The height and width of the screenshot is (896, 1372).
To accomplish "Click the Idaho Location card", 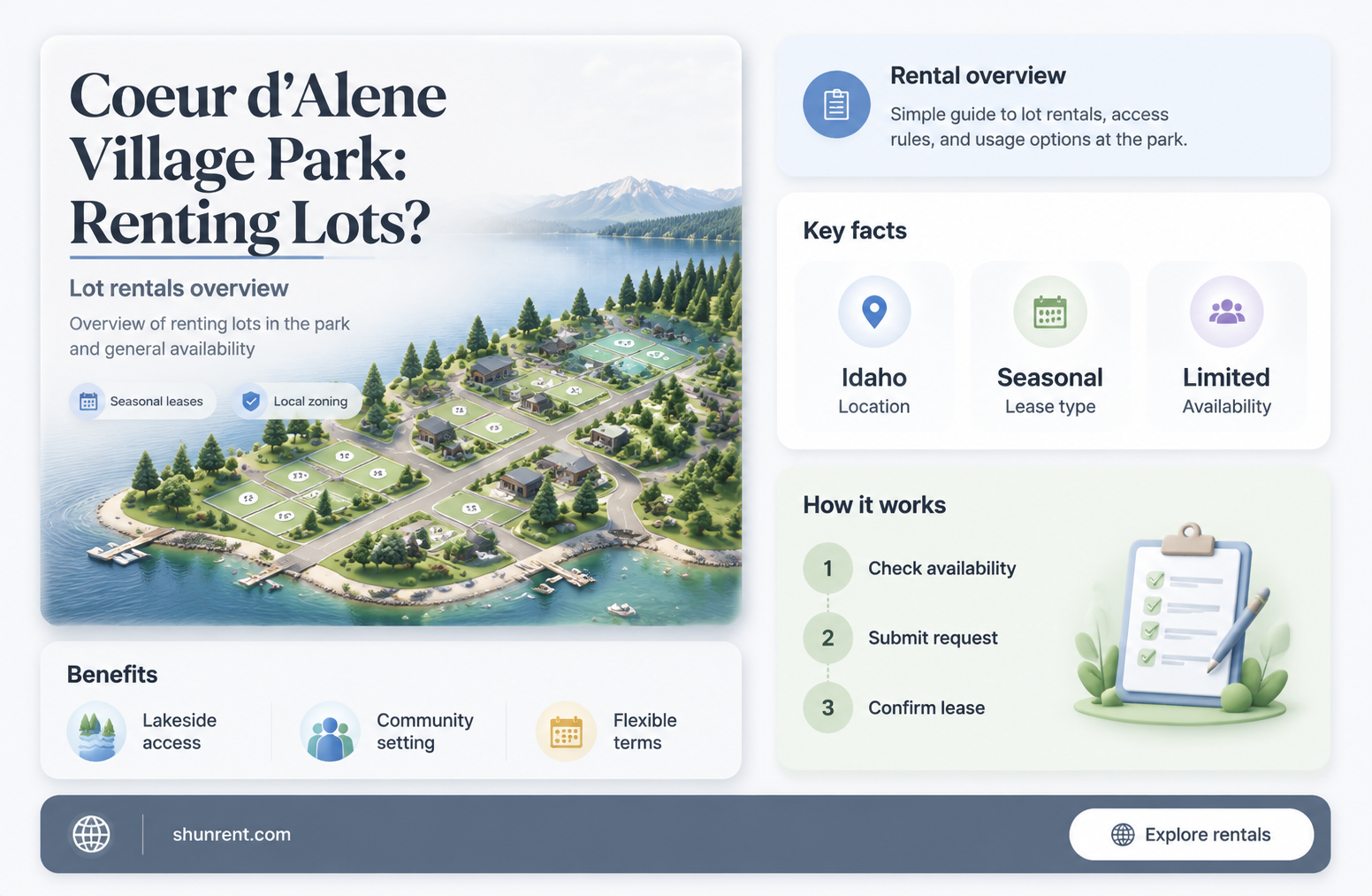I will tap(874, 346).
